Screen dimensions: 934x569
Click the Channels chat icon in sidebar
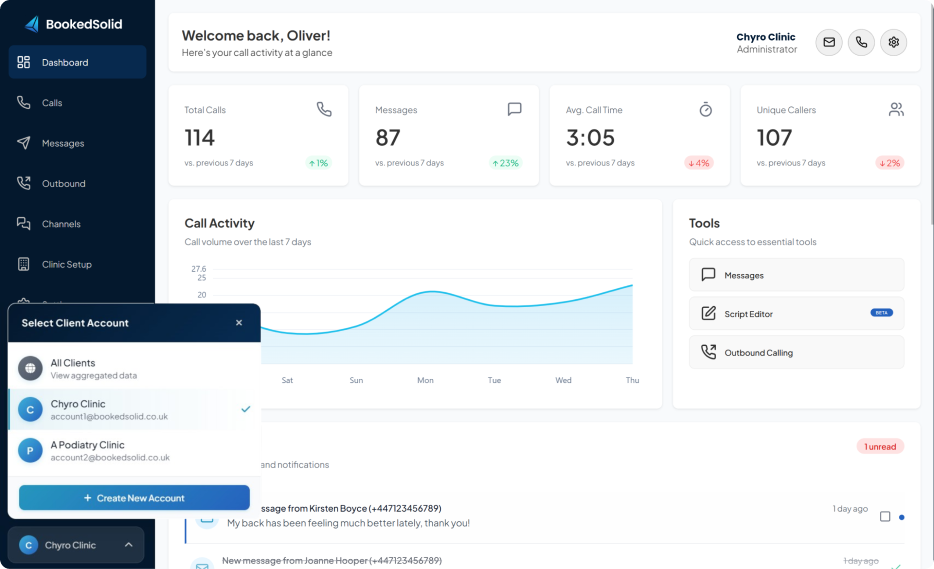[24, 224]
